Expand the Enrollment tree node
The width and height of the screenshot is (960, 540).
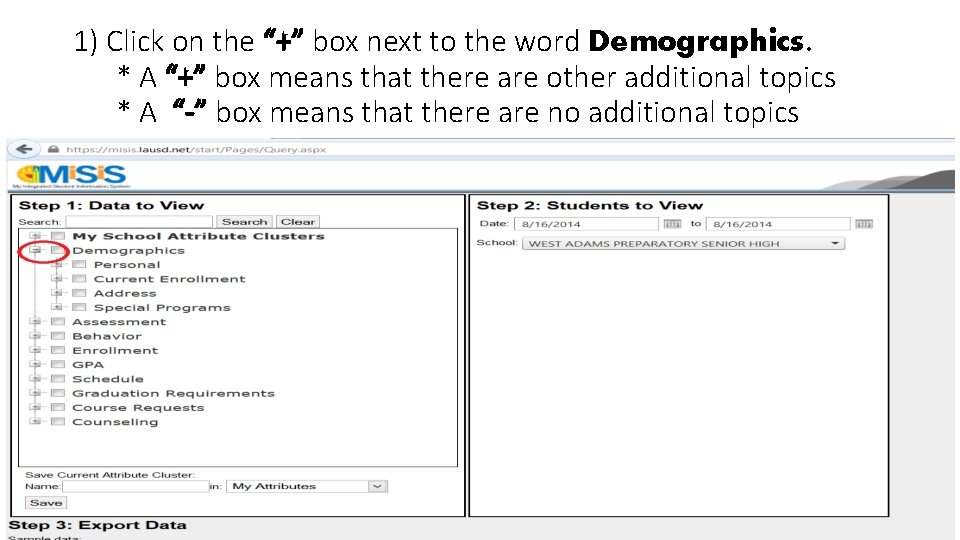(36, 350)
